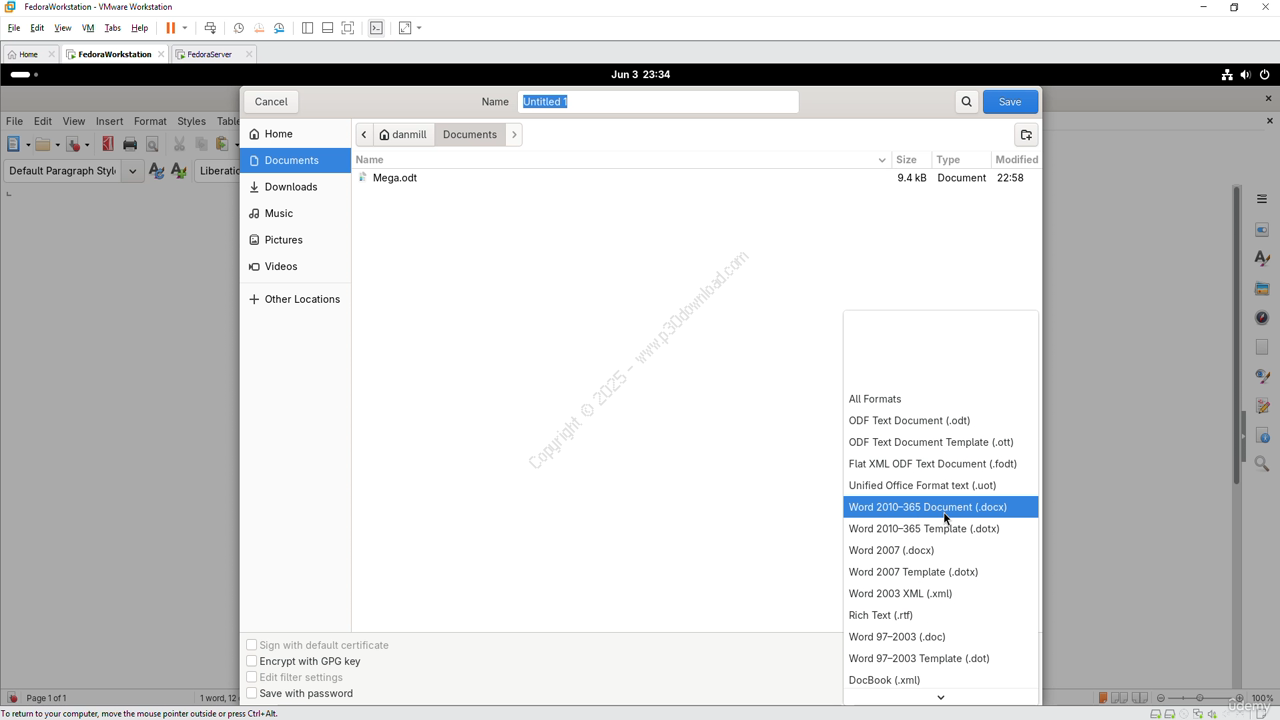Viewport: 1280px width, 720px height.
Task: Click the Writer Open folder icon
Action: pyautogui.click(x=43, y=144)
